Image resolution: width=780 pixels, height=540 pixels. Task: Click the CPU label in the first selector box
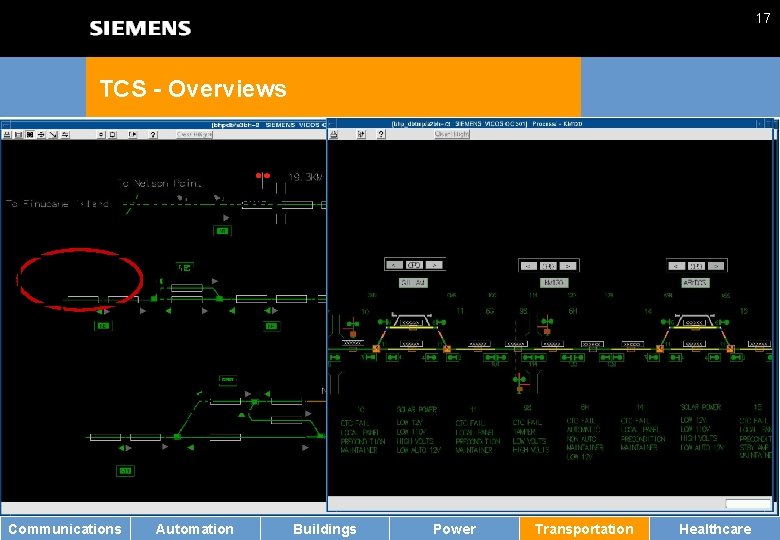pyautogui.click(x=414, y=265)
